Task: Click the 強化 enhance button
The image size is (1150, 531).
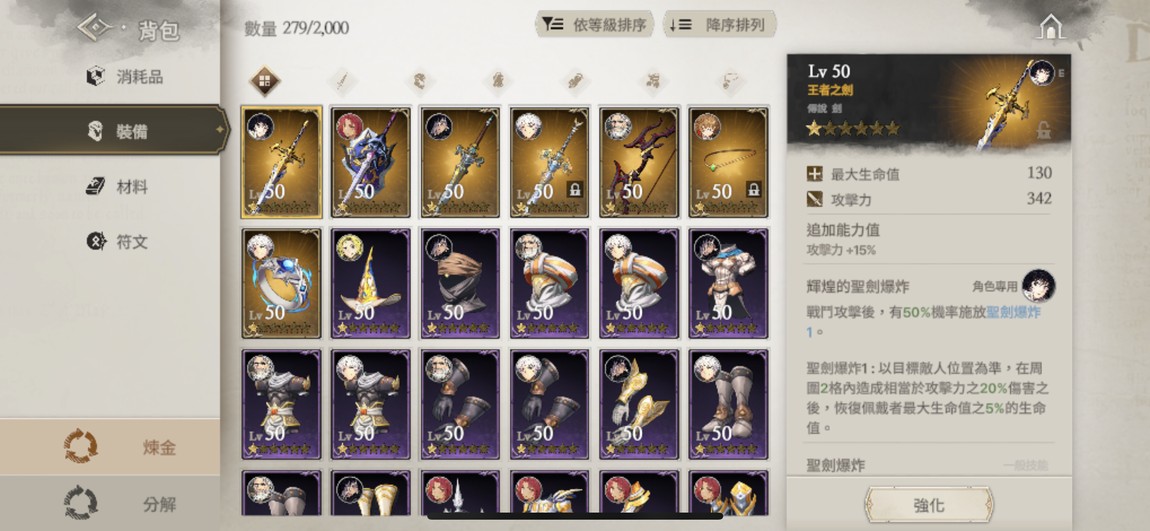Action: click(x=929, y=505)
